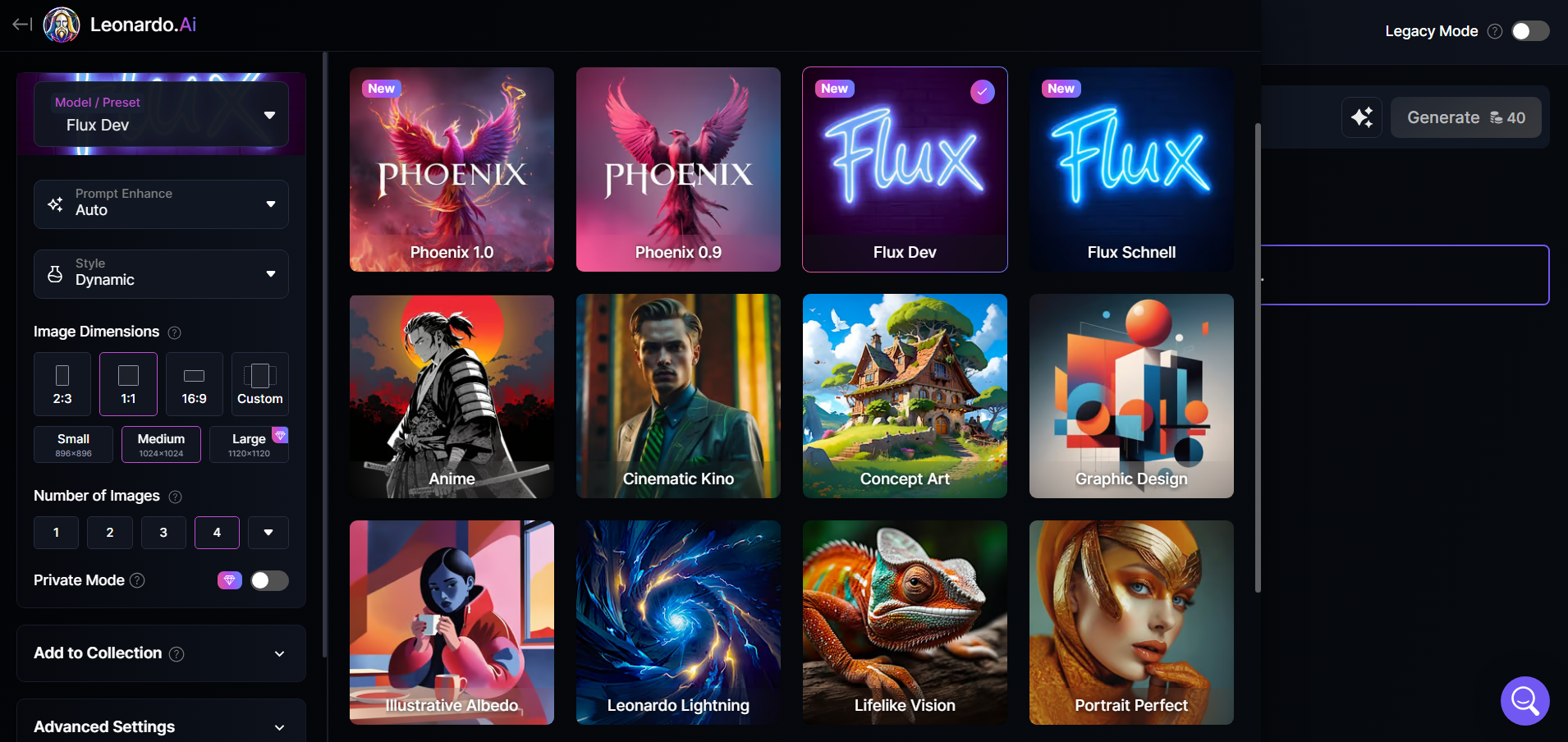The width and height of the screenshot is (1568, 742).
Task: Select the 16:9 aspect ratio
Action: 195,384
